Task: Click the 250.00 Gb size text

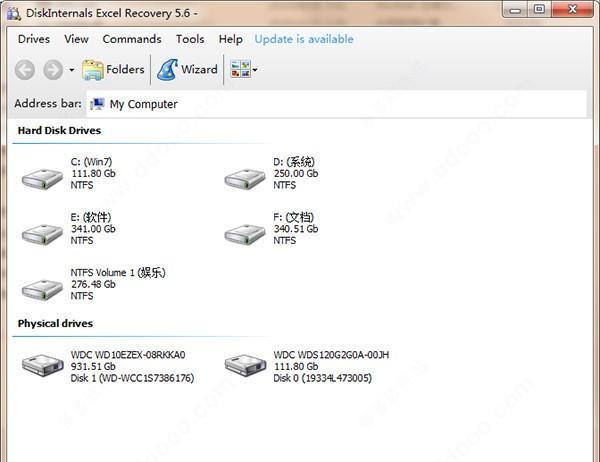Action: click(296, 173)
